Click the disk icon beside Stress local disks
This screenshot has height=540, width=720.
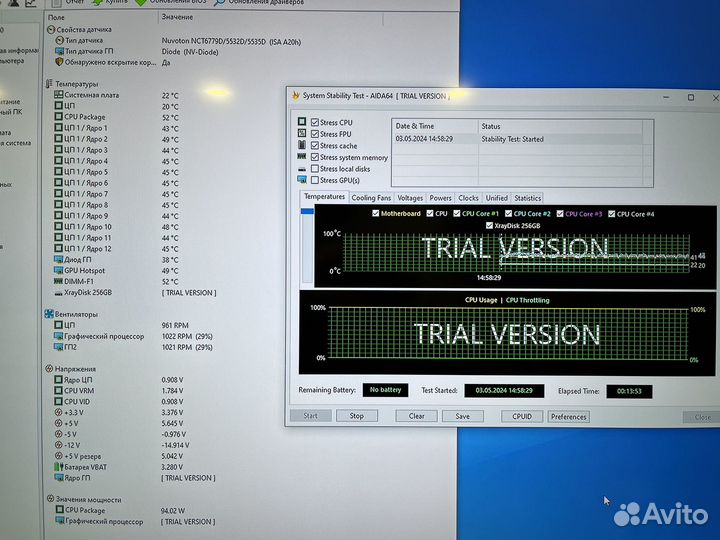coord(302,169)
